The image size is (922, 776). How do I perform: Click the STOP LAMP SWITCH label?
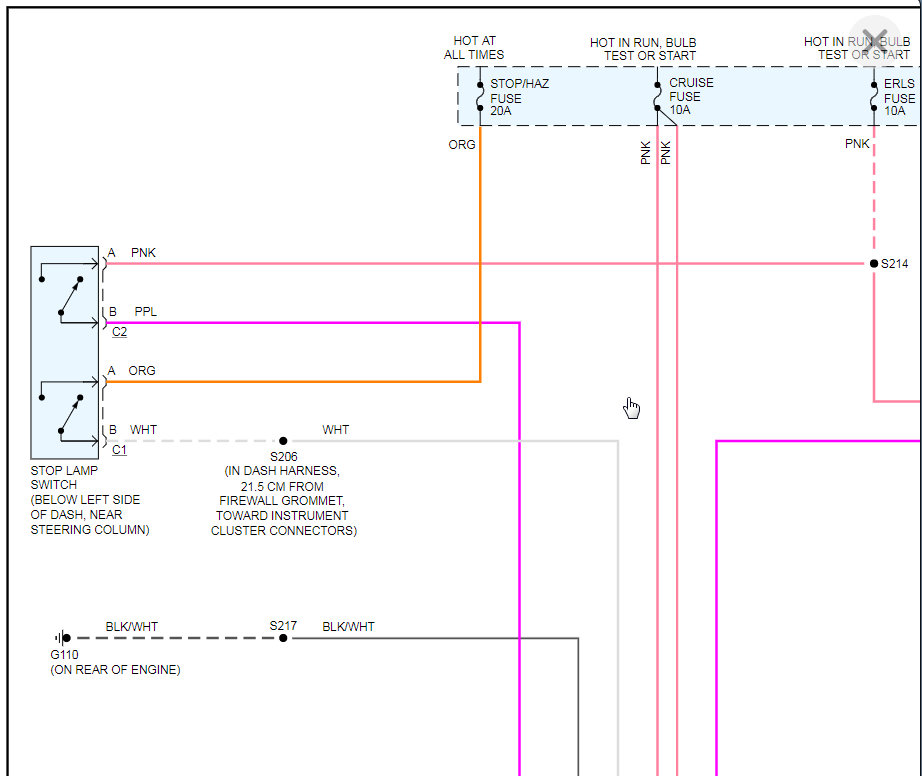[x=64, y=477]
